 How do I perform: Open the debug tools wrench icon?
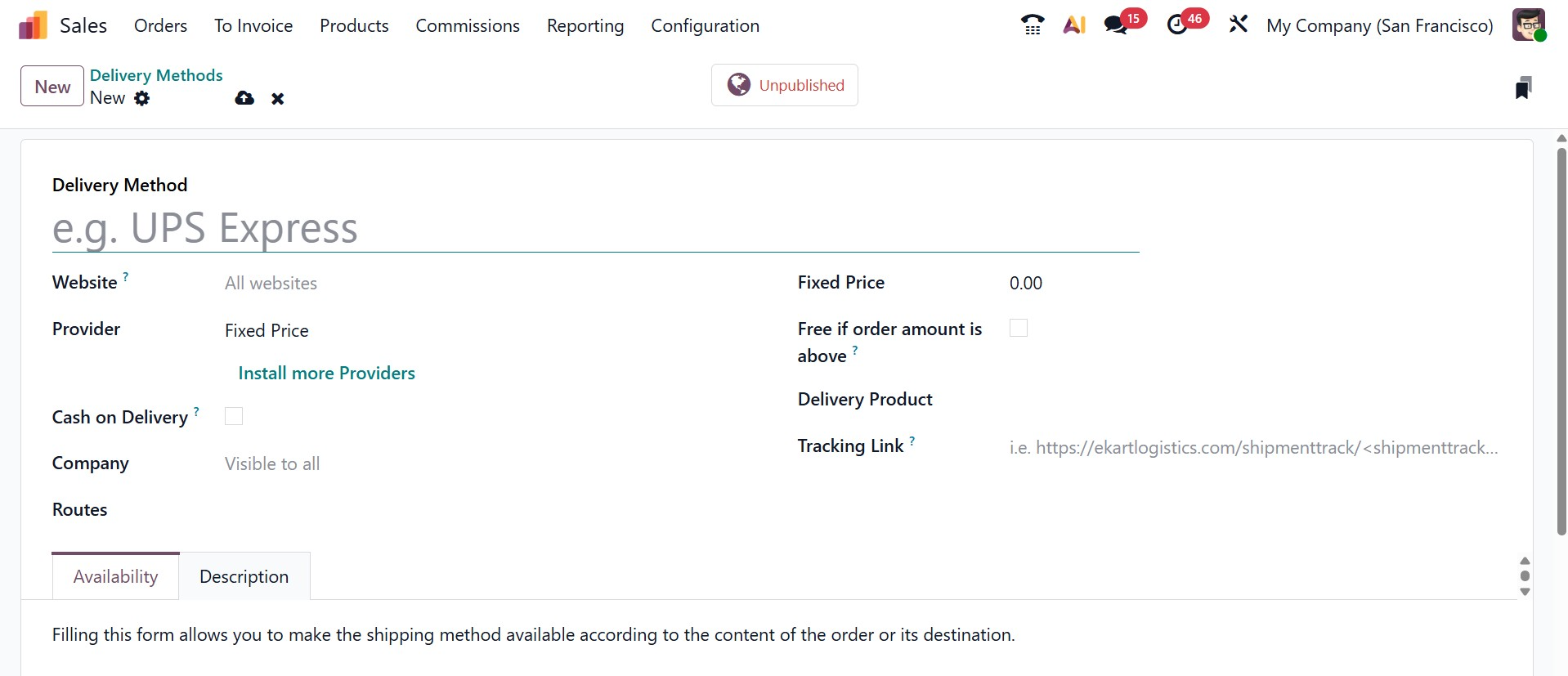click(1239, 25)
